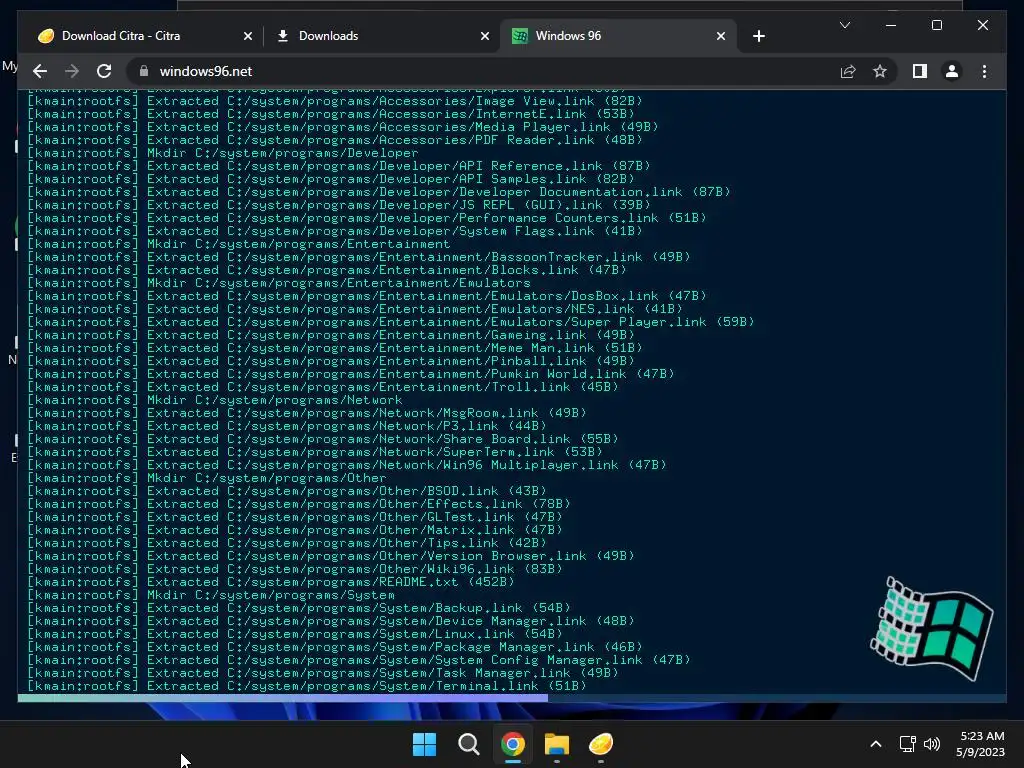Click the 'Mkdir C:/system/programs/Entertainment/Emulators' line
1024x768 pixels.
(279, 283)
